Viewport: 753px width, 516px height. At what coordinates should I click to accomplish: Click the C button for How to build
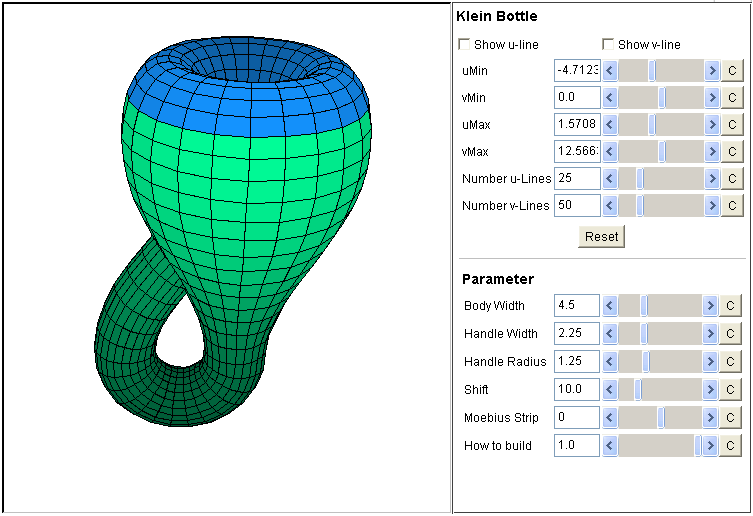pos(730,445)
